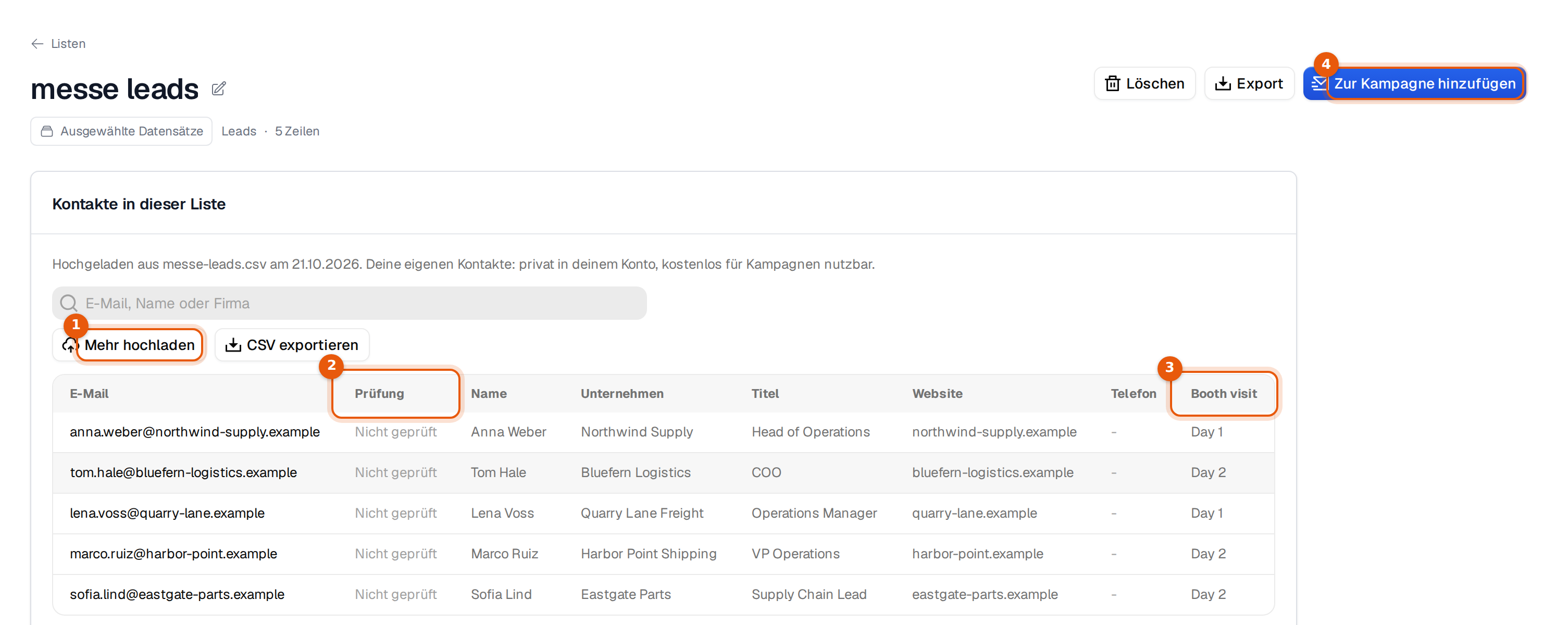Click the name Tom Hale
The width and height of the screenshot is (1568, 625).
(499, 473)
